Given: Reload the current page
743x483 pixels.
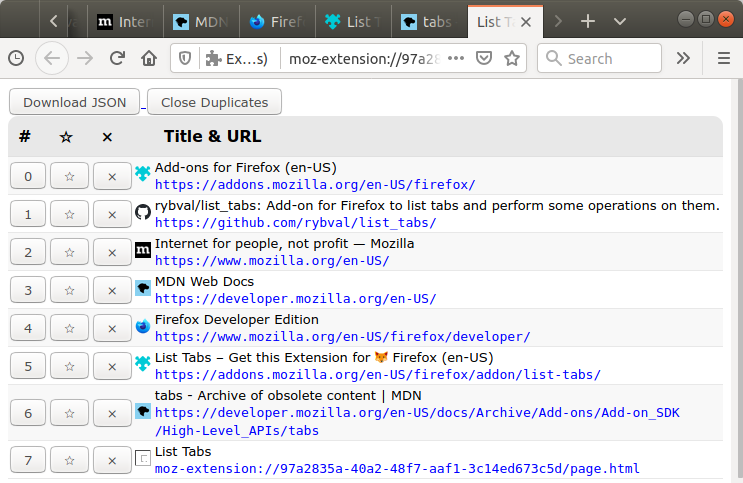Looking at the screenshot, I should 117,58.
